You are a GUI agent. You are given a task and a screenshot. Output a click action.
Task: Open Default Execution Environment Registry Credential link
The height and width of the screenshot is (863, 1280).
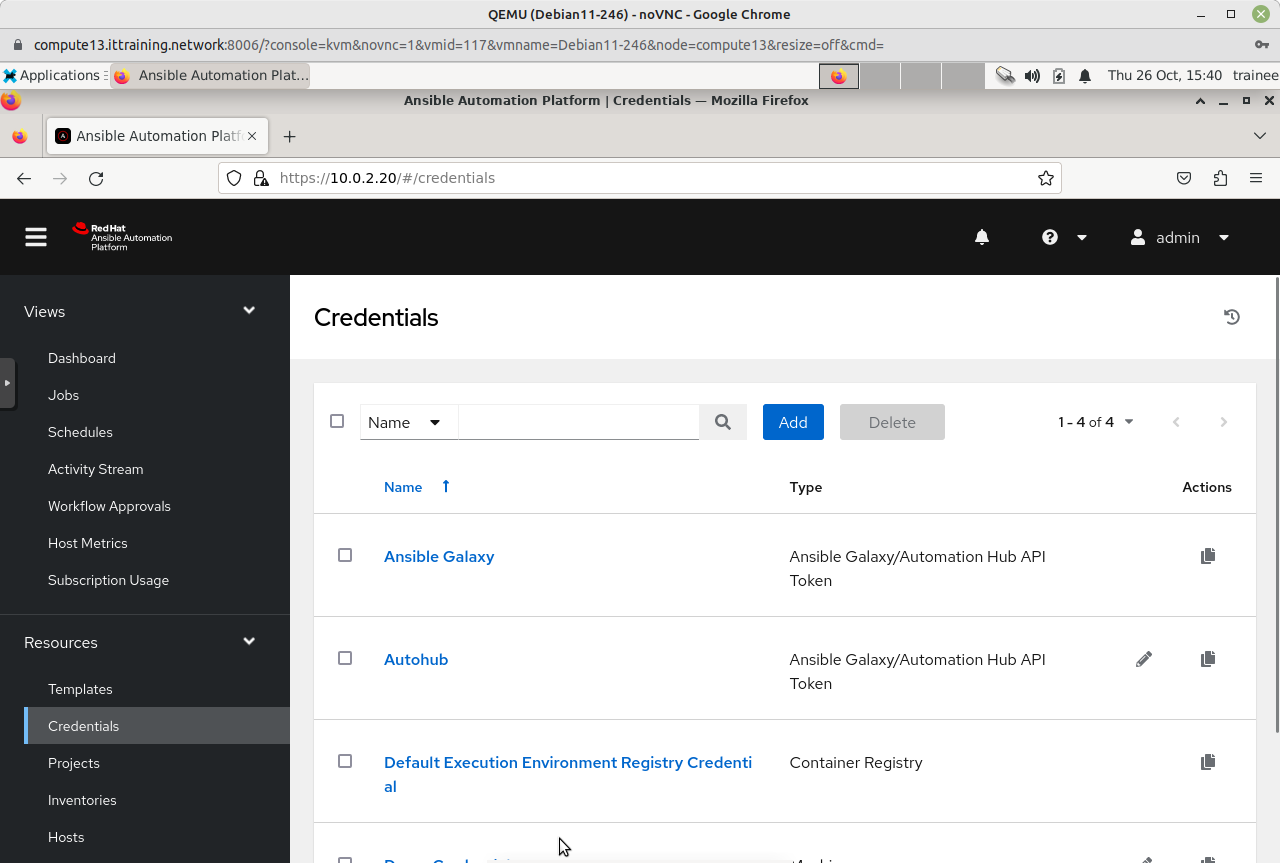(x=568, y=774)
